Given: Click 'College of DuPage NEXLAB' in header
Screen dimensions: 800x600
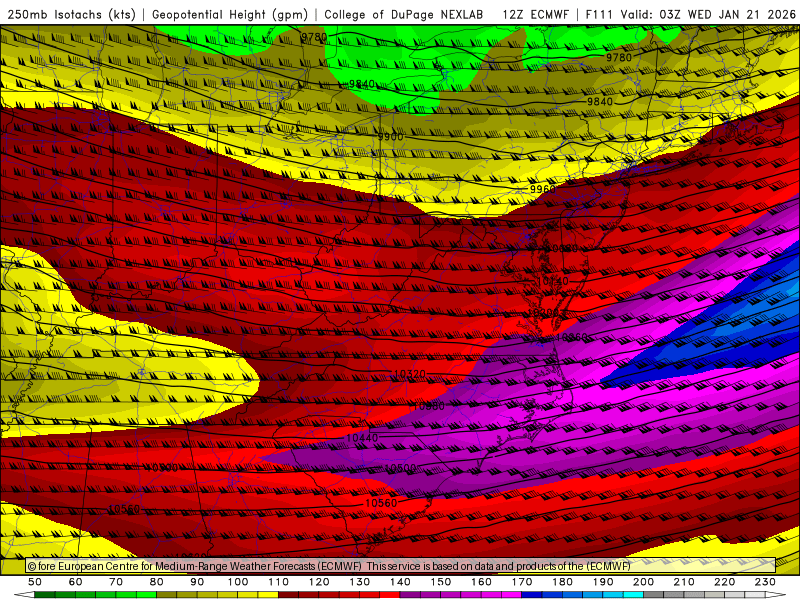Looking at the screenshot, I should pos(404,14).
